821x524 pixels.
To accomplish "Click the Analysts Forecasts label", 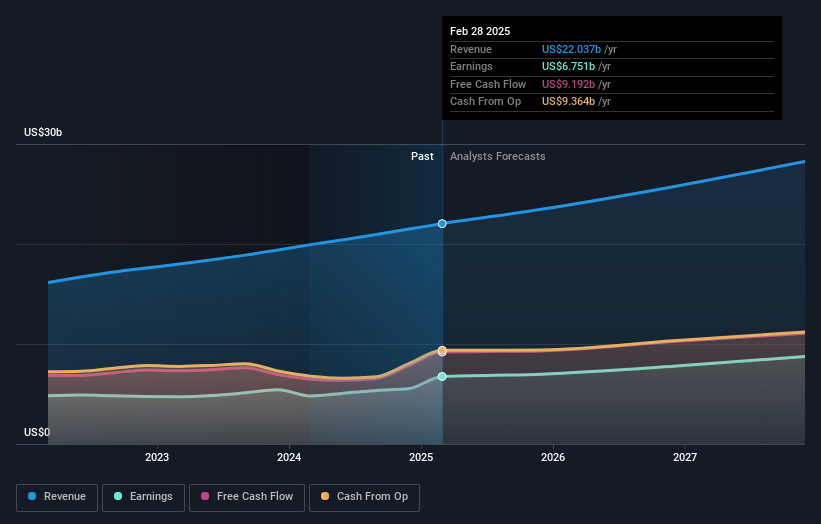I will 497,156.
